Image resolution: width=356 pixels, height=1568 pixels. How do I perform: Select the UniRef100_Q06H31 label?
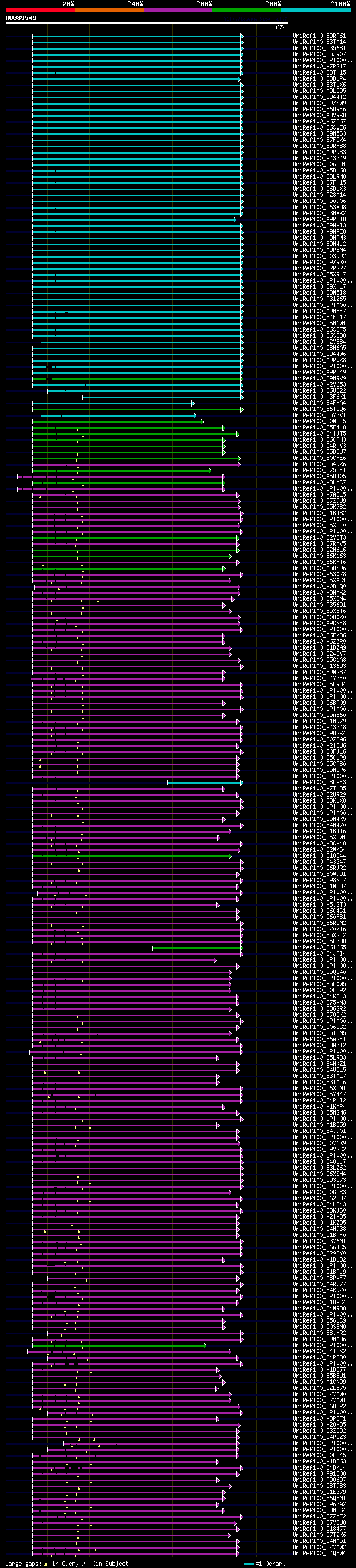click(319, 164)
